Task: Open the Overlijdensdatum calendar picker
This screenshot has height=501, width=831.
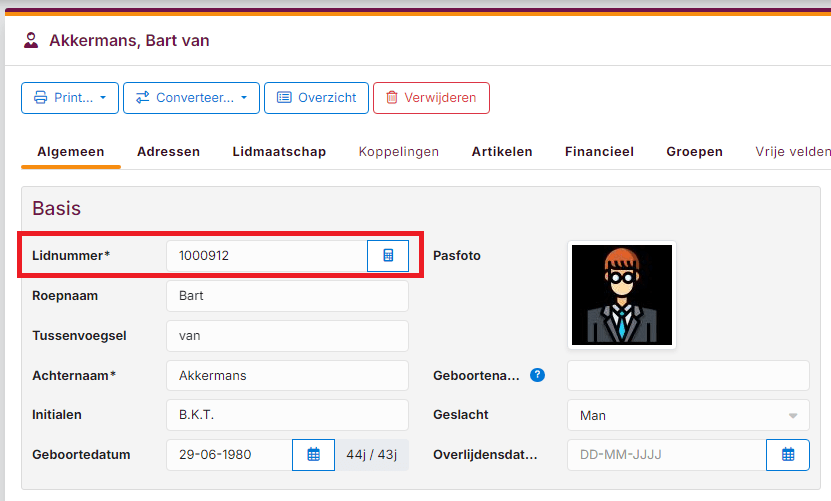Action: (788, 454)
